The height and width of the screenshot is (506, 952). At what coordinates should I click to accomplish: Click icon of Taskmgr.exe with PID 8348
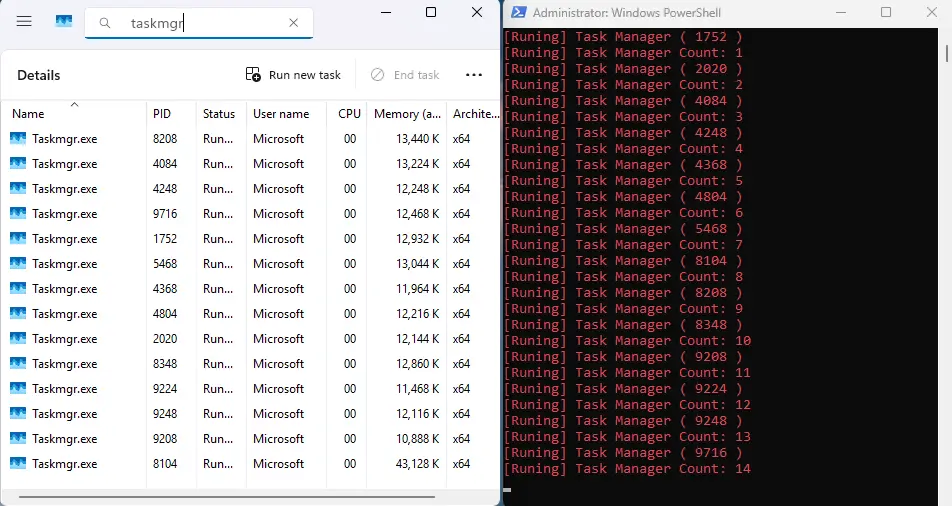point(18,363)
